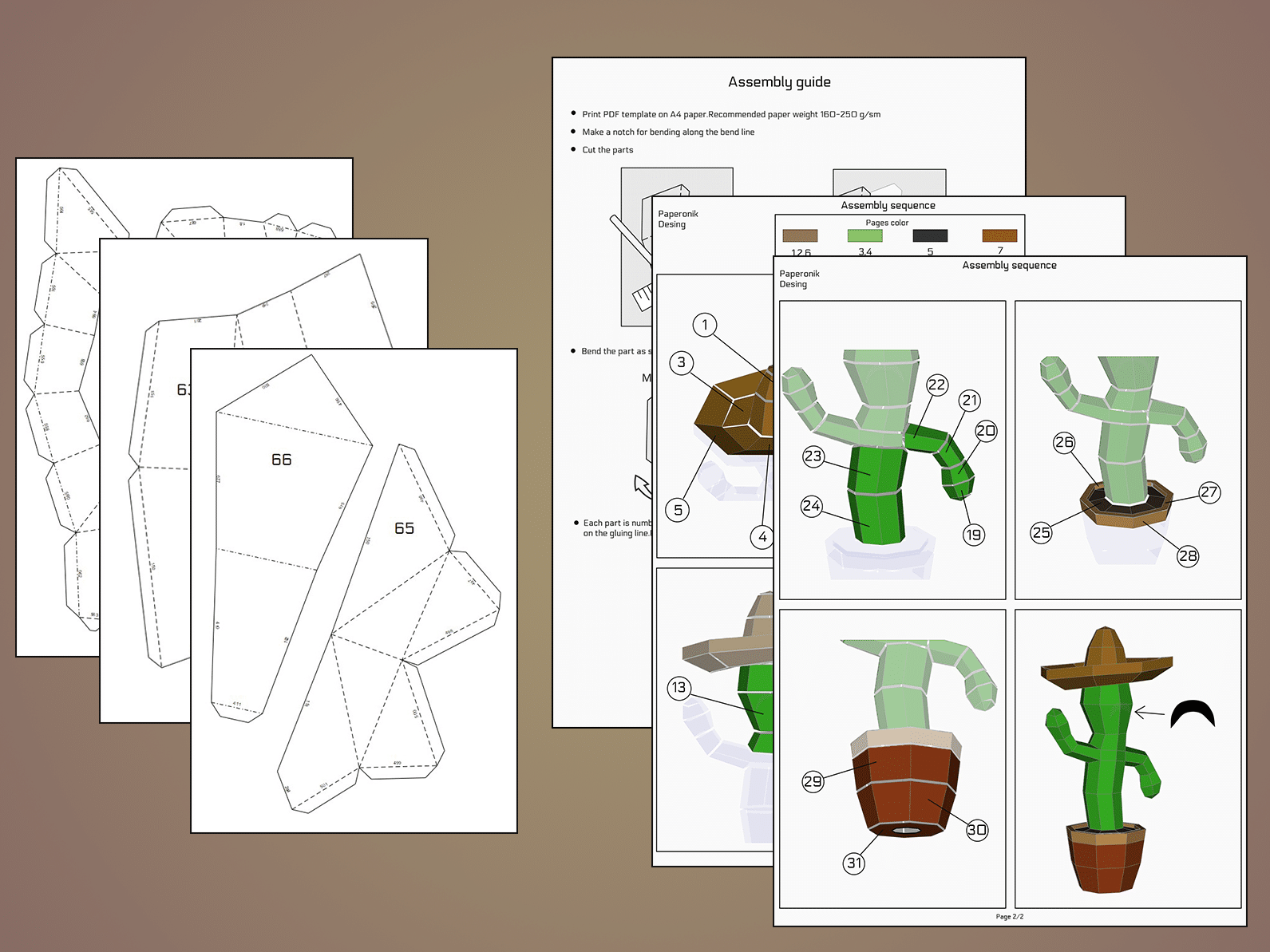Image resolution: width=1270 pixels, height=952 pixels.
Task: Select the paper part numbered 66
Action: click(x=281, y=460)
